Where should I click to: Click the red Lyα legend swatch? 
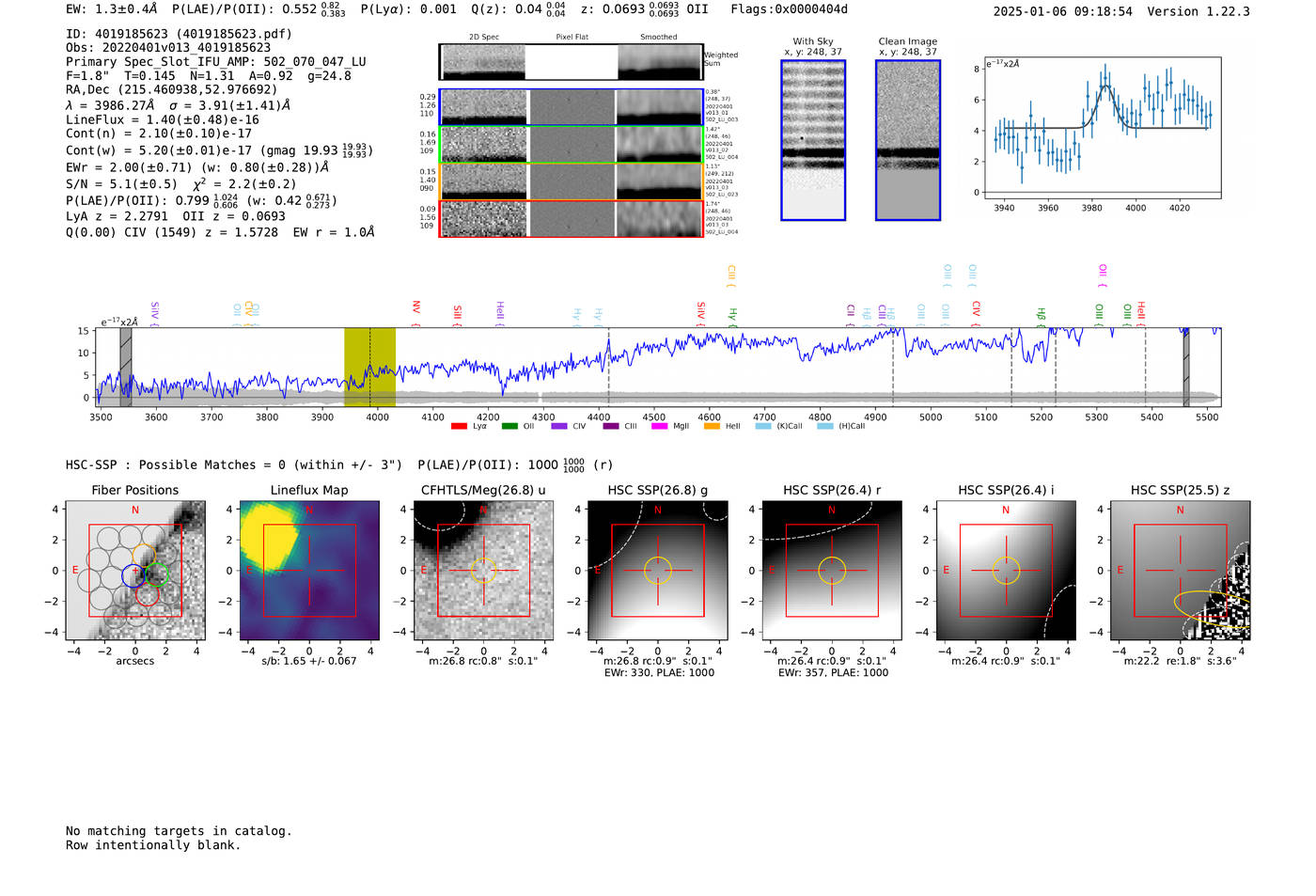pos(459,426)
